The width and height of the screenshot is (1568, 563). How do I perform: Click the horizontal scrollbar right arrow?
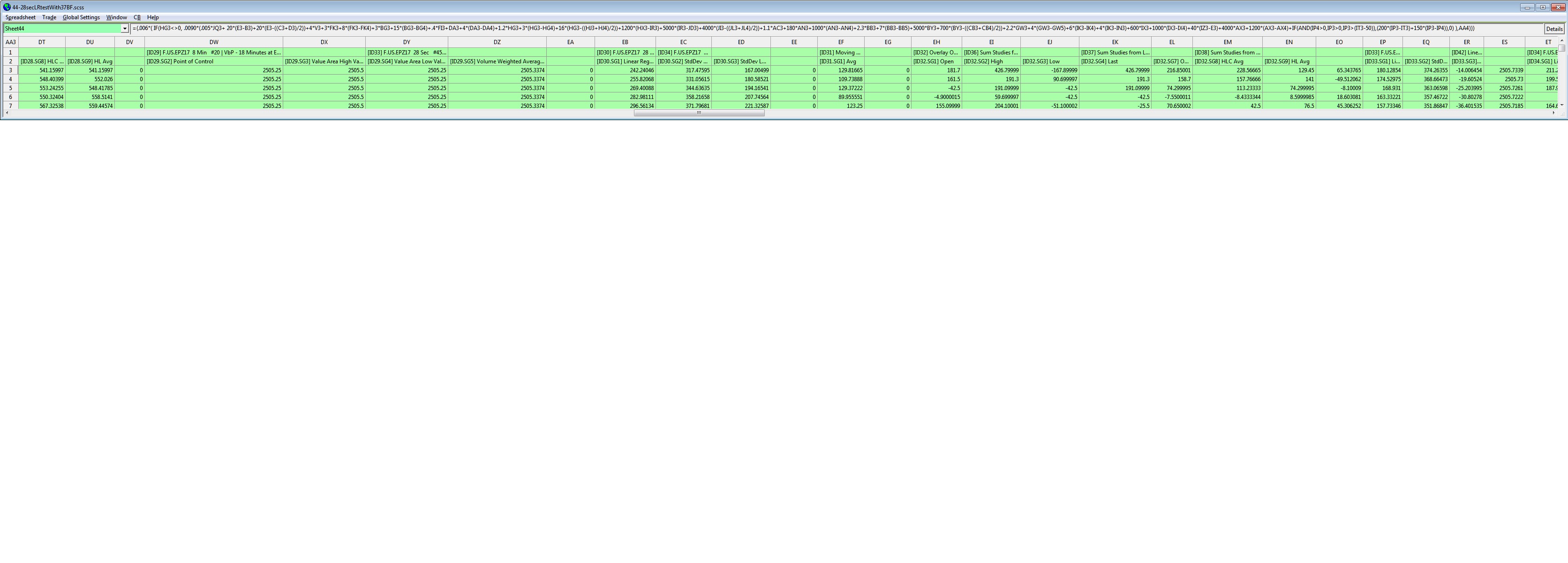tap(1554, 114)
